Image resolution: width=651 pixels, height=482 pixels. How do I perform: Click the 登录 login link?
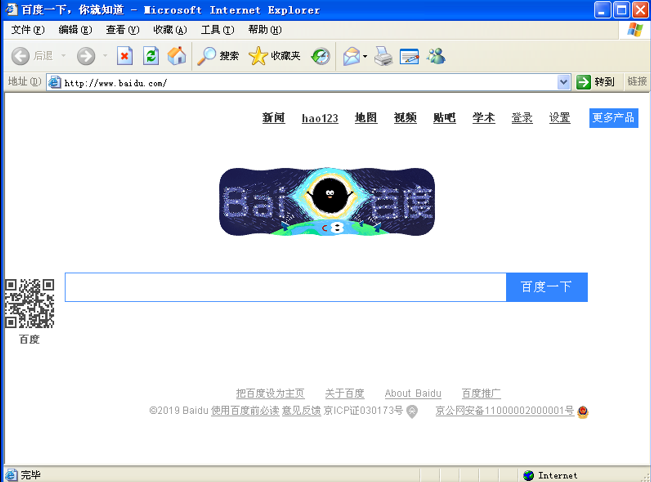click(x=522, y=118)
